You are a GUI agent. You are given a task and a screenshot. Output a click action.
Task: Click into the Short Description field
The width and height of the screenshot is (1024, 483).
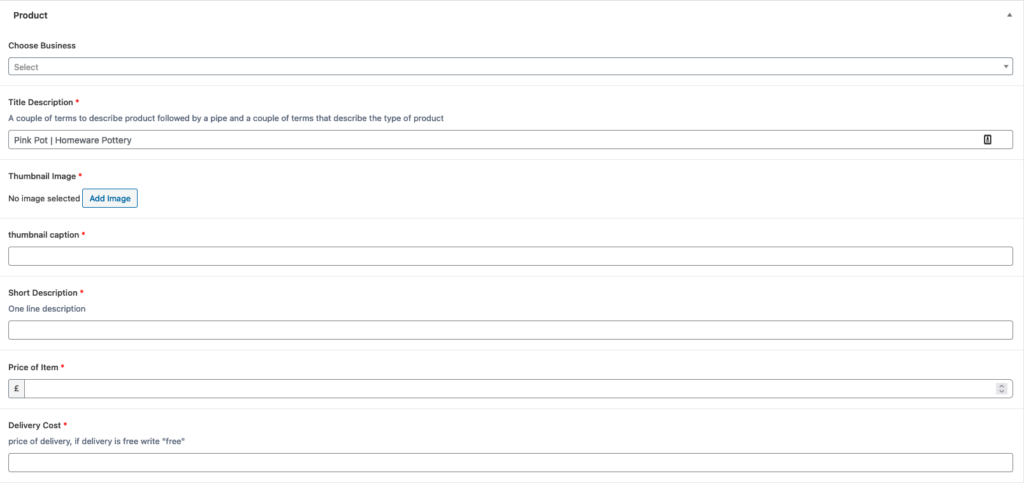510,330
